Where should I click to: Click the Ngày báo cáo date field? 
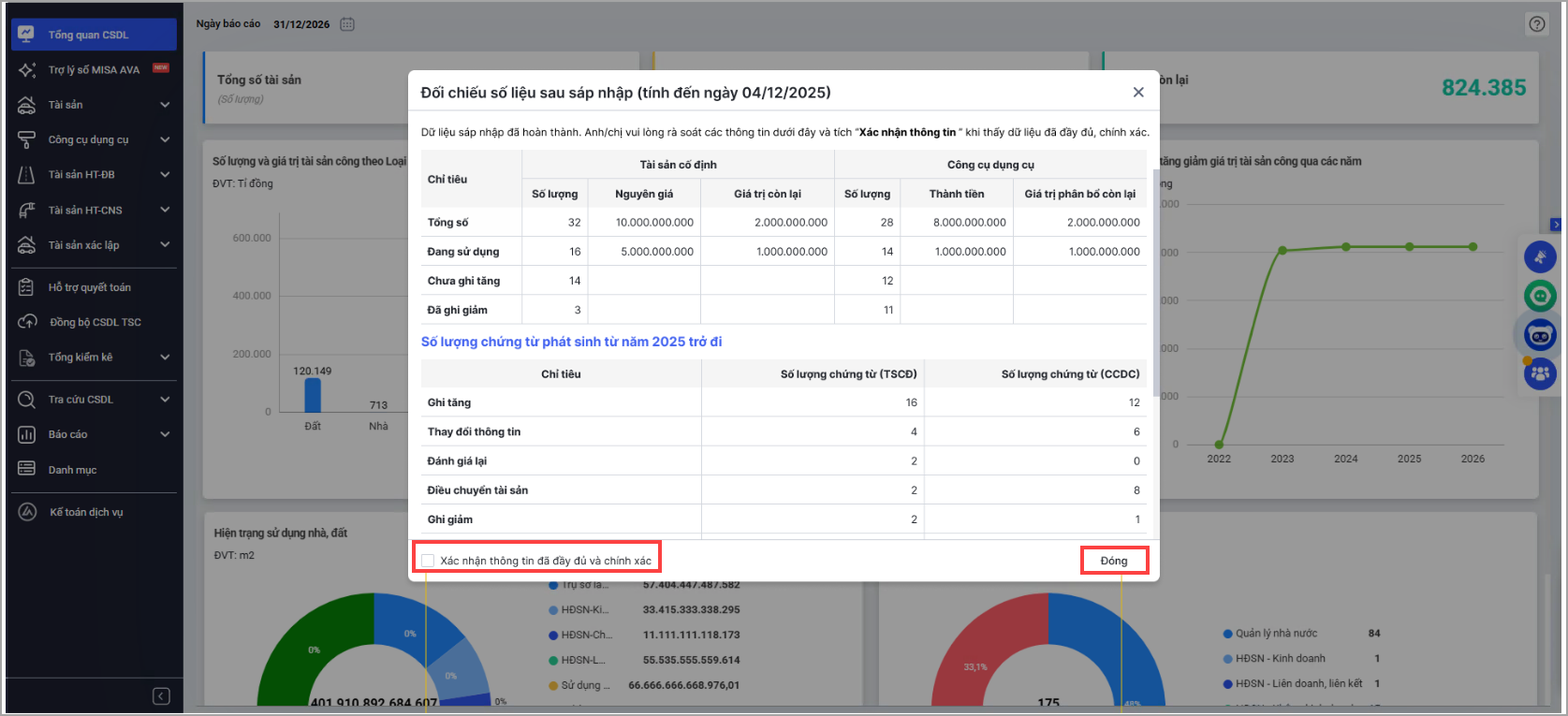click(300, 24)
